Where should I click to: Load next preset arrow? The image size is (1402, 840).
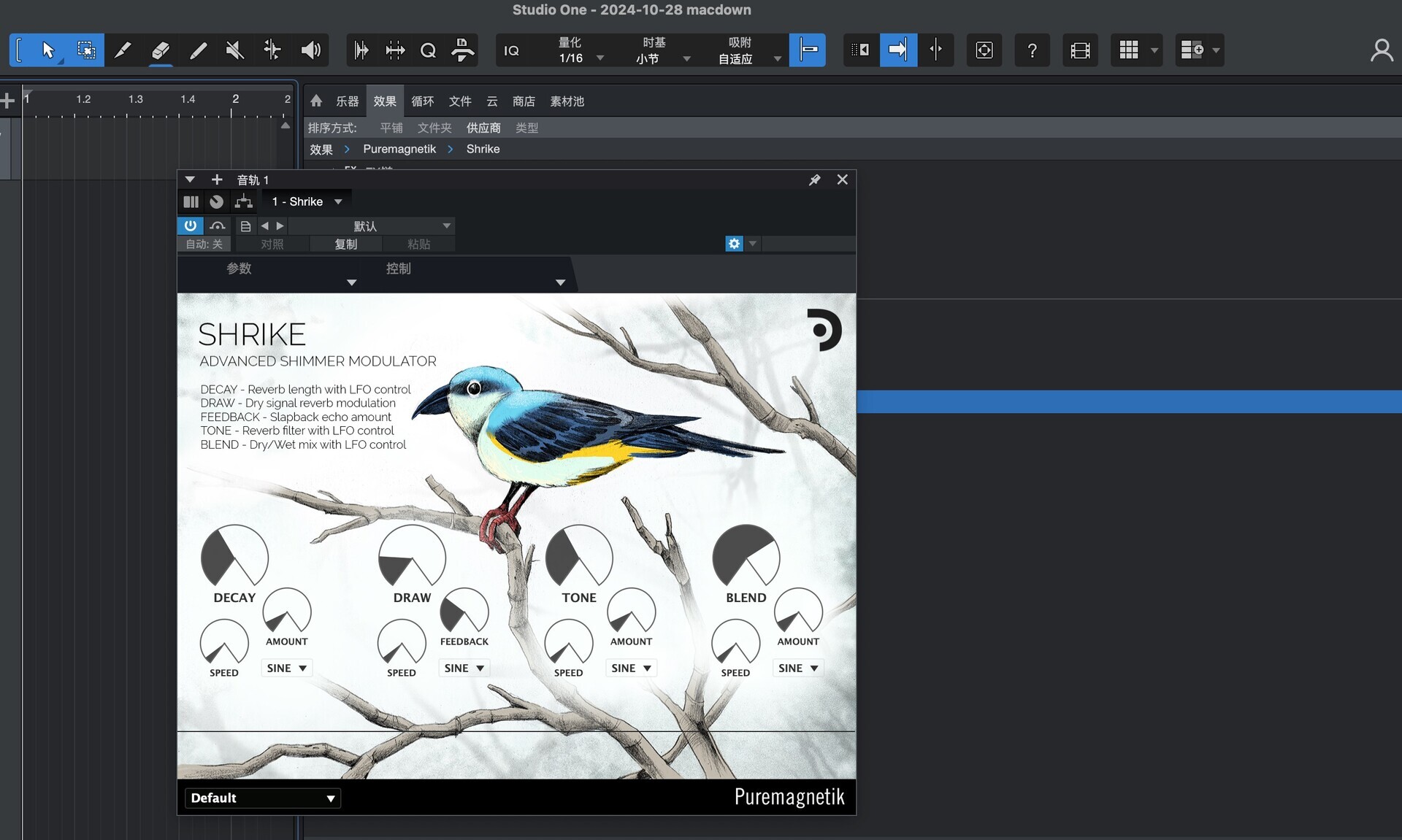click(x=280, y=226)
